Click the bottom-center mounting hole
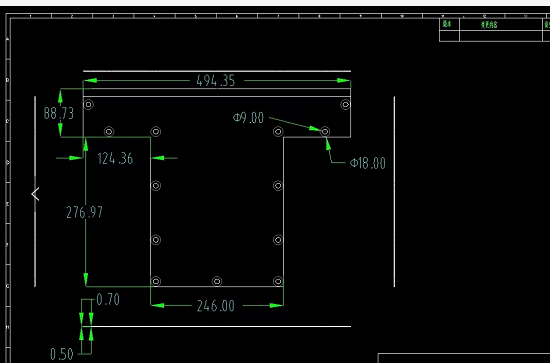550x363 pixels. click(x=217, y=281)
